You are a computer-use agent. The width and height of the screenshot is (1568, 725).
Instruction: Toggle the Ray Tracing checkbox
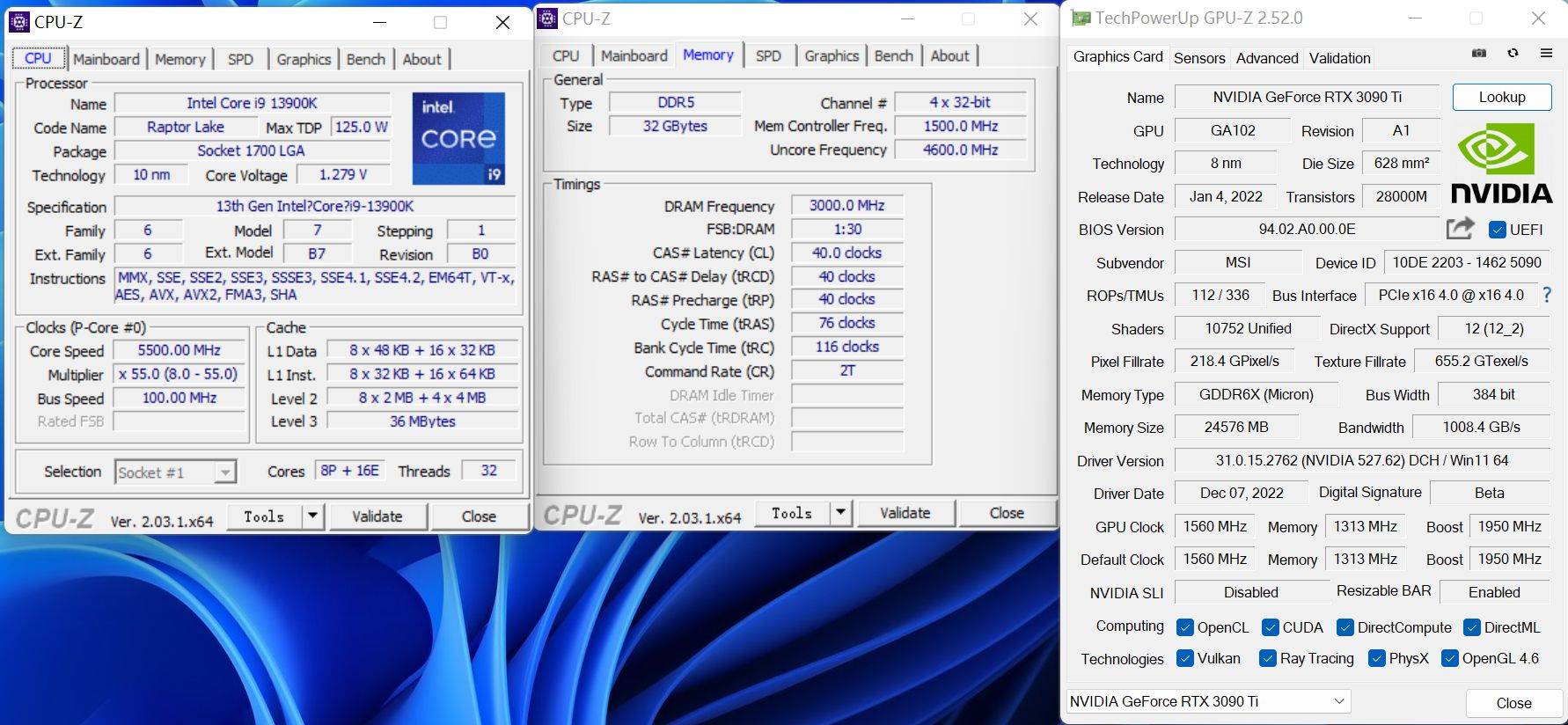click(1267, 658)
